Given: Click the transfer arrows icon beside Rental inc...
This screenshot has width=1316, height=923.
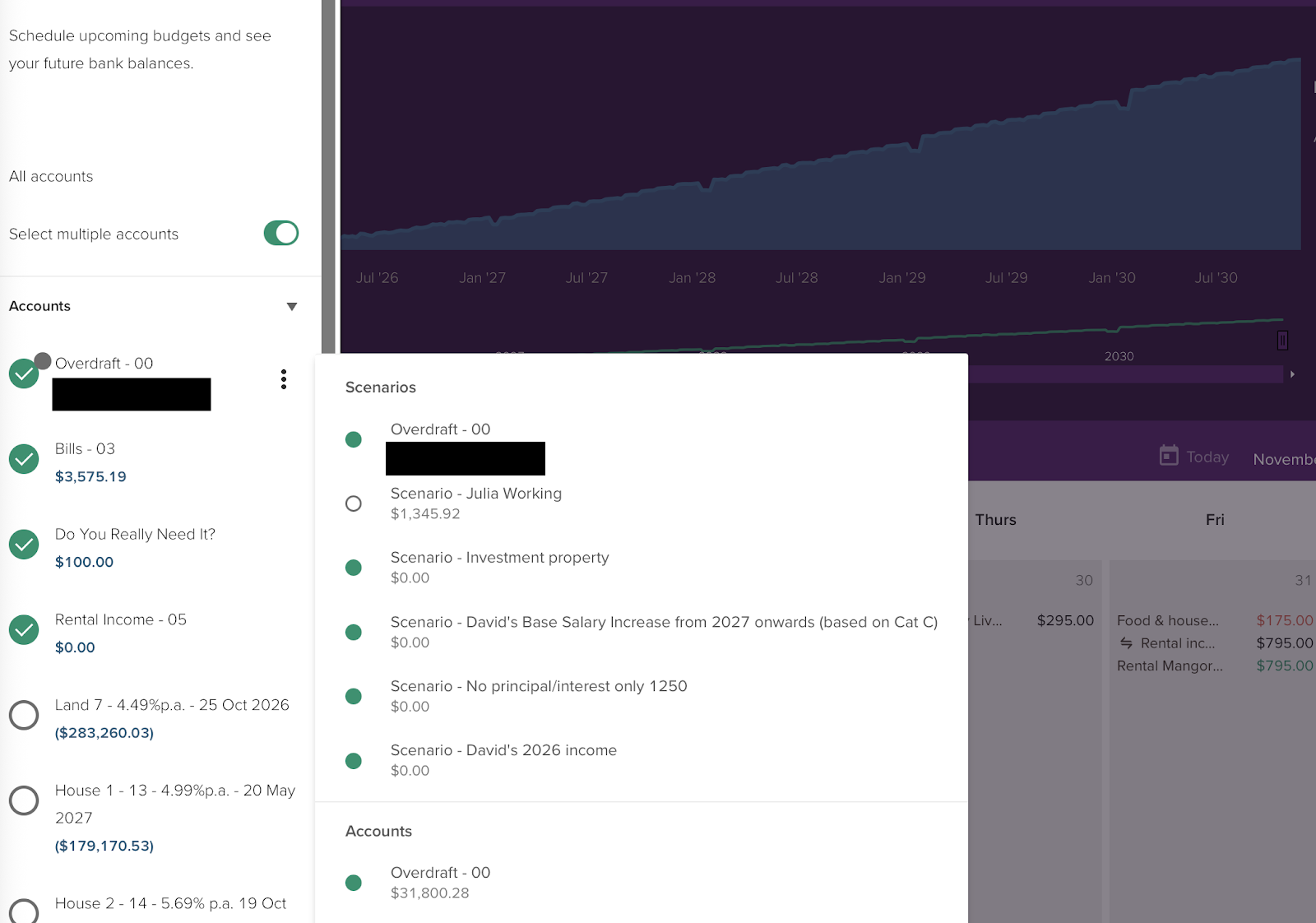Looking at the screenshot, I should click(x=1126, y=643).
